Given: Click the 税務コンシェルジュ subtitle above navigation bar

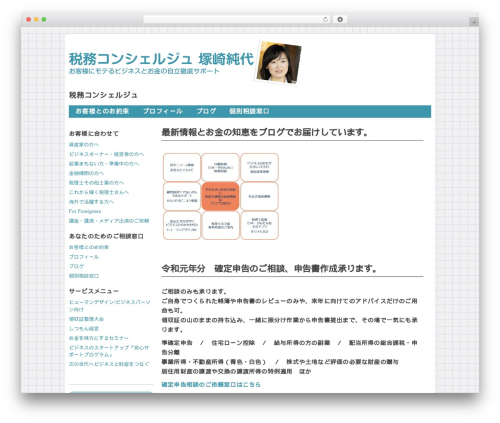Looking at the screenshot, I should [103, 95].
